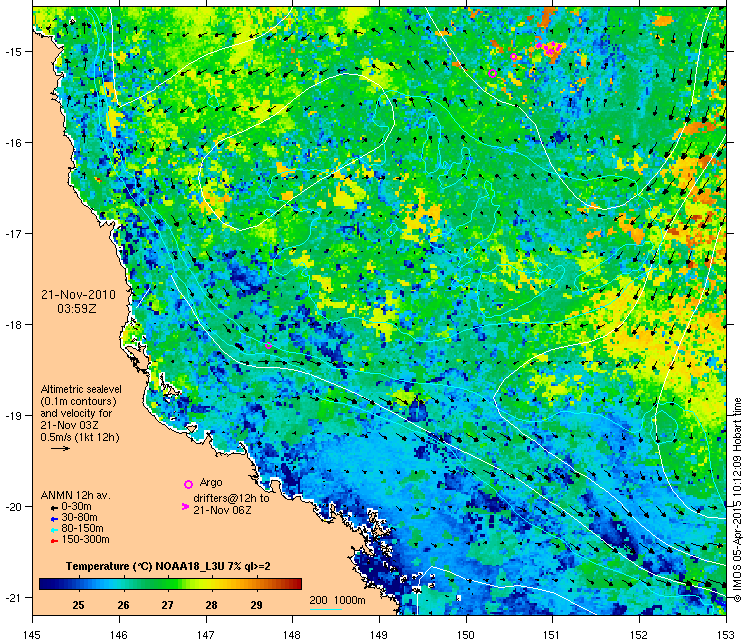Click the 'ANMN 12h av.' heading

pyautogui.click(x=76, y=496)
